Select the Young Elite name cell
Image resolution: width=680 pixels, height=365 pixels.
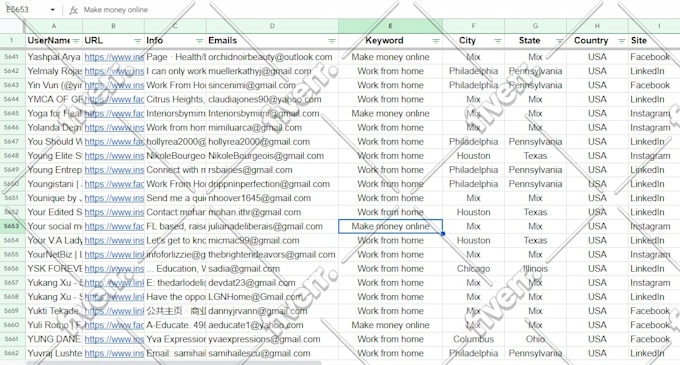click(x=54, y=156)
